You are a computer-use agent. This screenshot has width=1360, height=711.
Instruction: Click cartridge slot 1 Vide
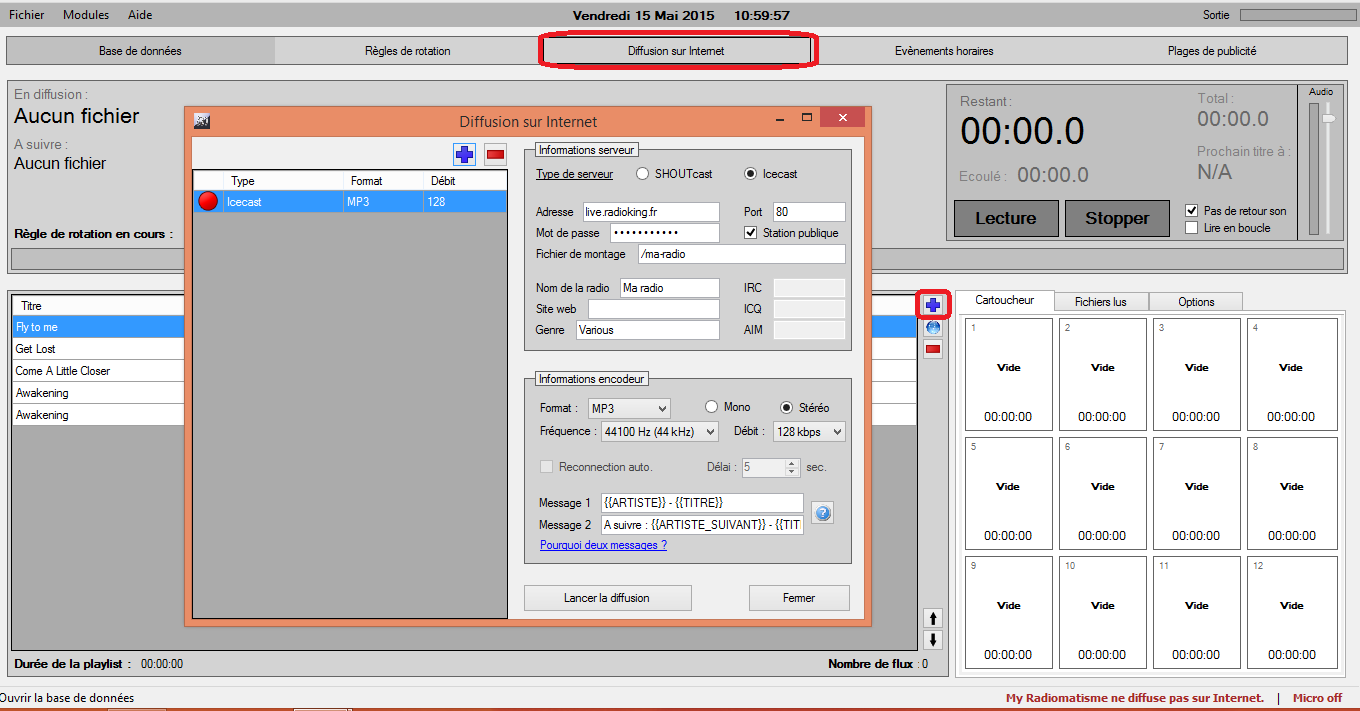pos(1009,374)
